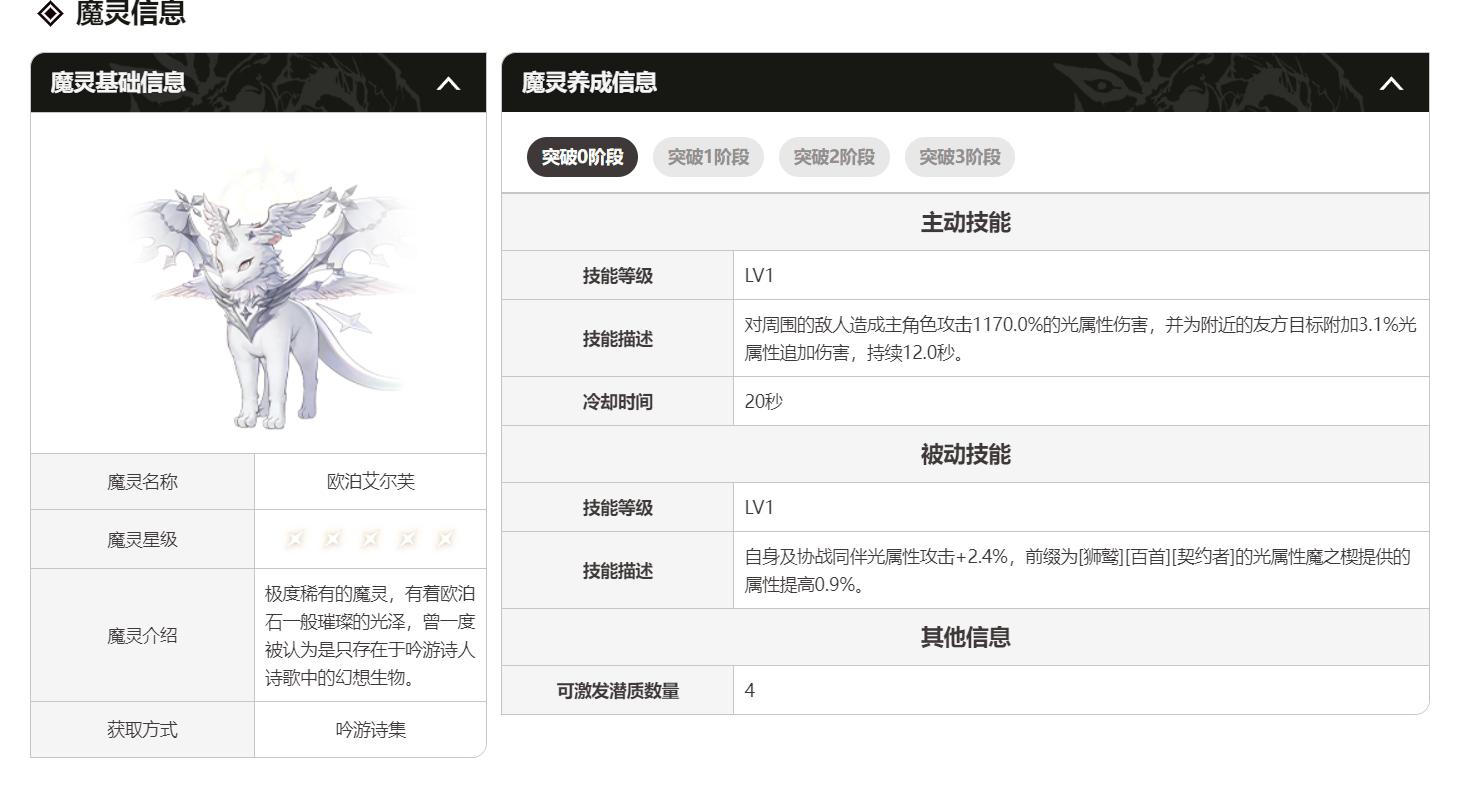This screenshot has width=1475, height=790.
Task: Click the 其他信息 section header
Action: pos(965,637)
